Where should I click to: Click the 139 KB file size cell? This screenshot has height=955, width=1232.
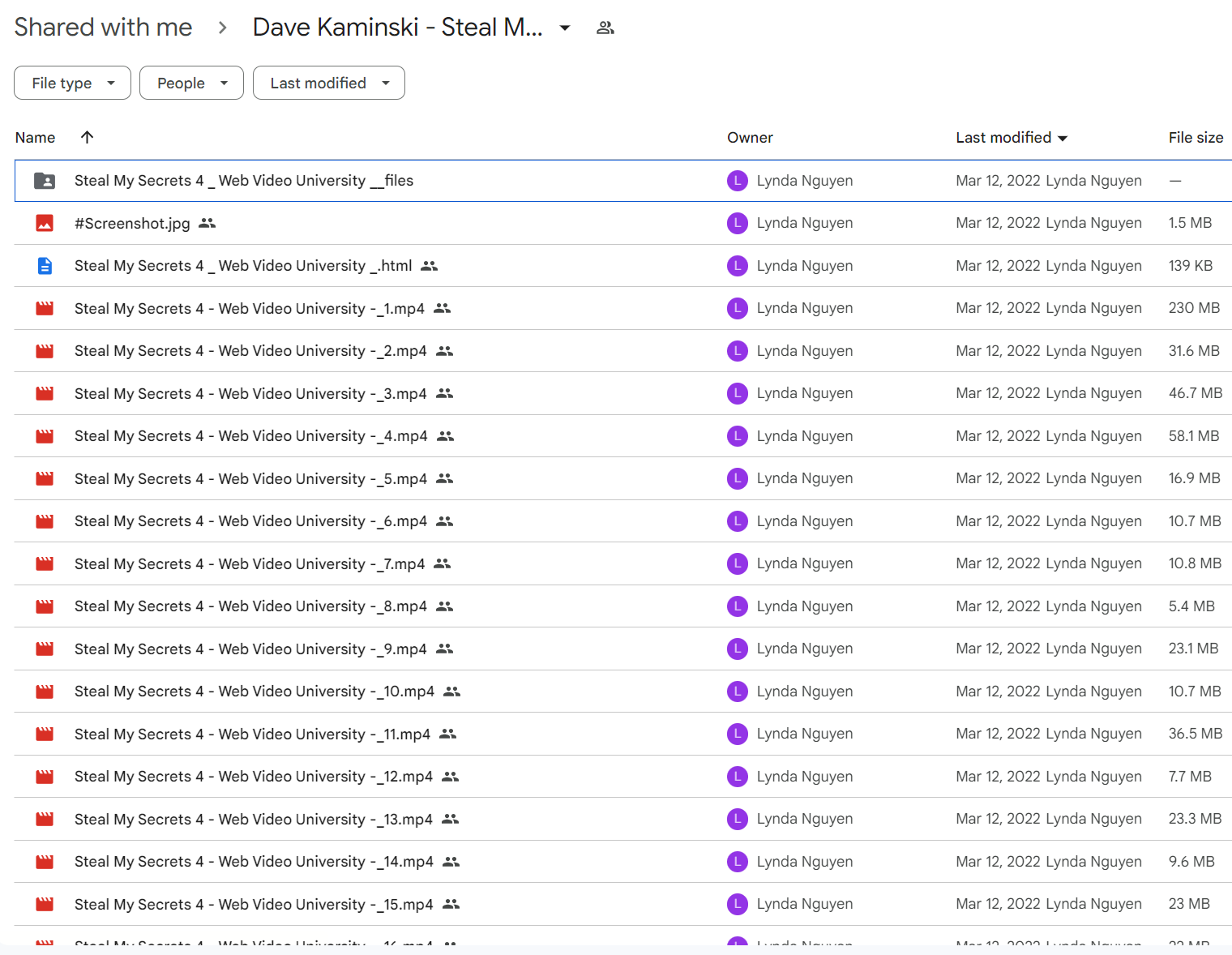point(1191,266)
